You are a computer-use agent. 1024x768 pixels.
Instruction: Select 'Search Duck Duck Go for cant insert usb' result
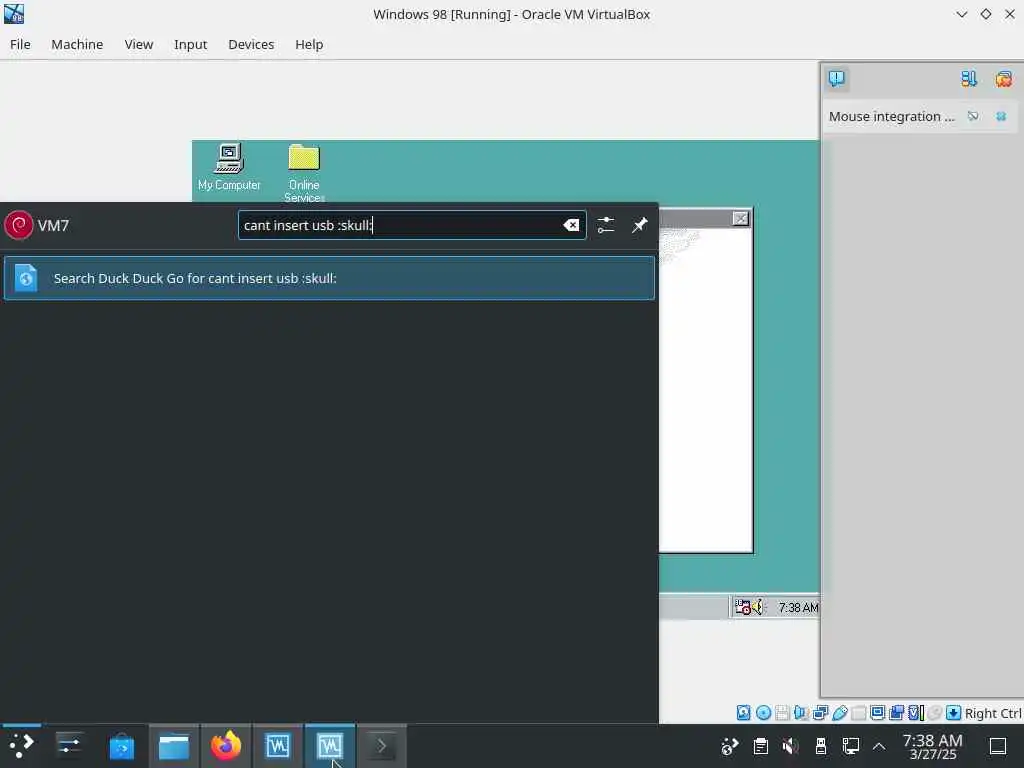point(329,278)
